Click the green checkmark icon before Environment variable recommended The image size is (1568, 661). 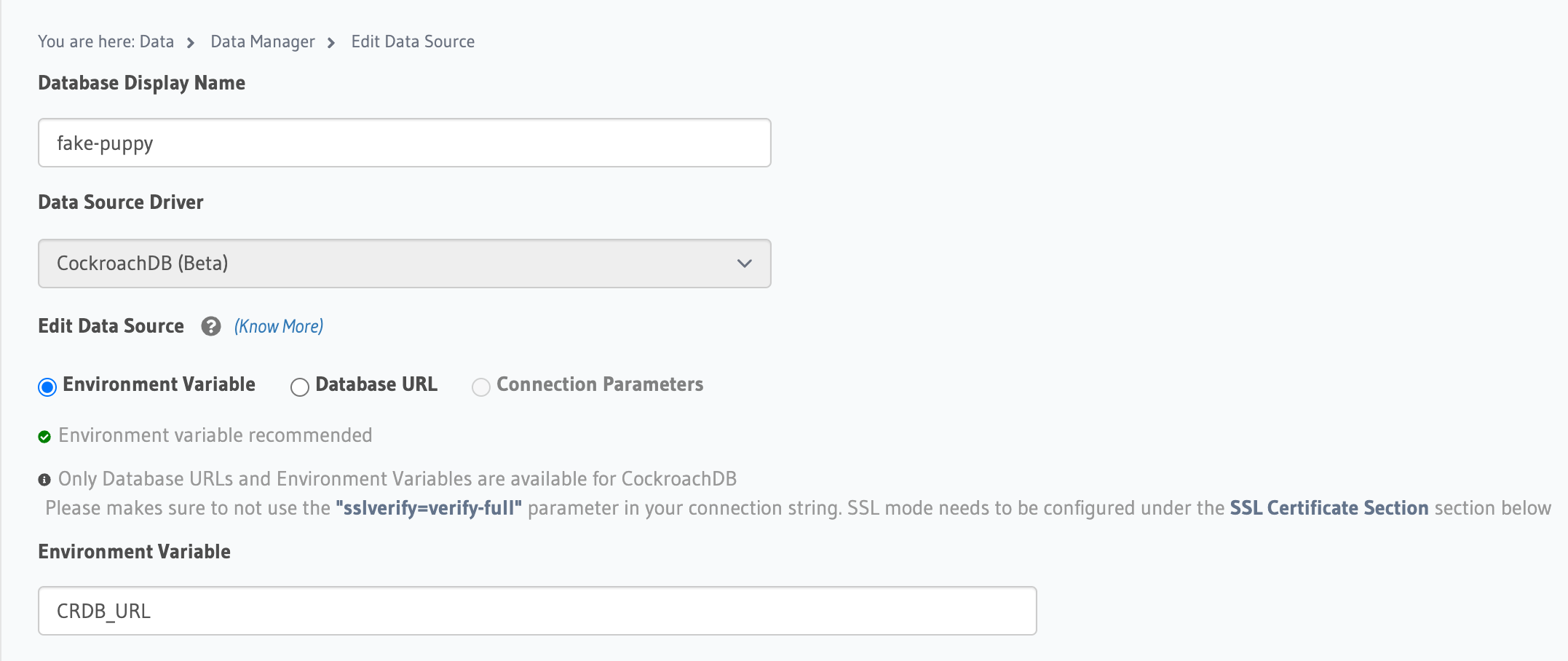[x=44, y=435]
